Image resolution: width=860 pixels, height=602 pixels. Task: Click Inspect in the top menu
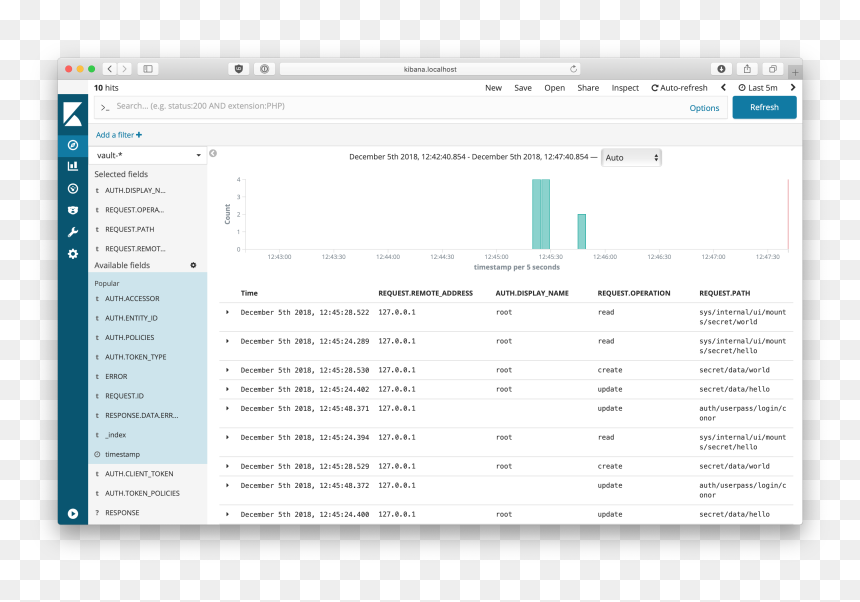click(625, 88)
